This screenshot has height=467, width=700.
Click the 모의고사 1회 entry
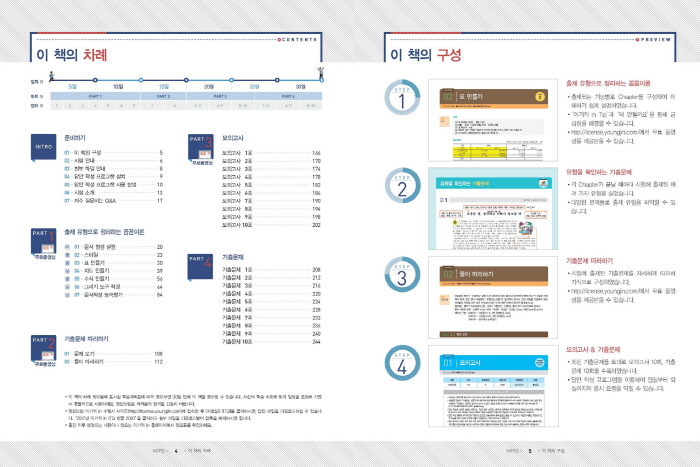[x=271, y=153]
